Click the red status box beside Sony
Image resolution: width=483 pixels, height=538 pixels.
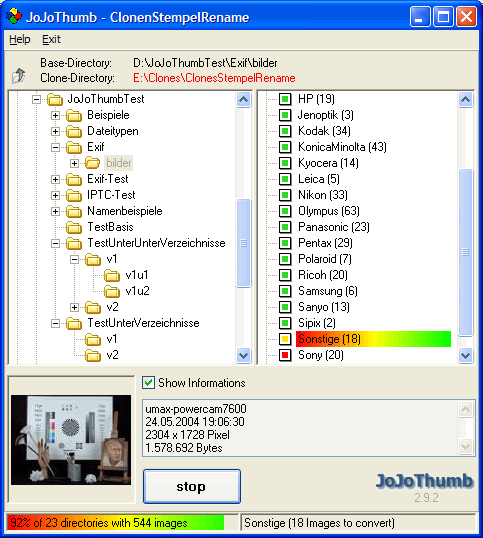coord(285,355)
